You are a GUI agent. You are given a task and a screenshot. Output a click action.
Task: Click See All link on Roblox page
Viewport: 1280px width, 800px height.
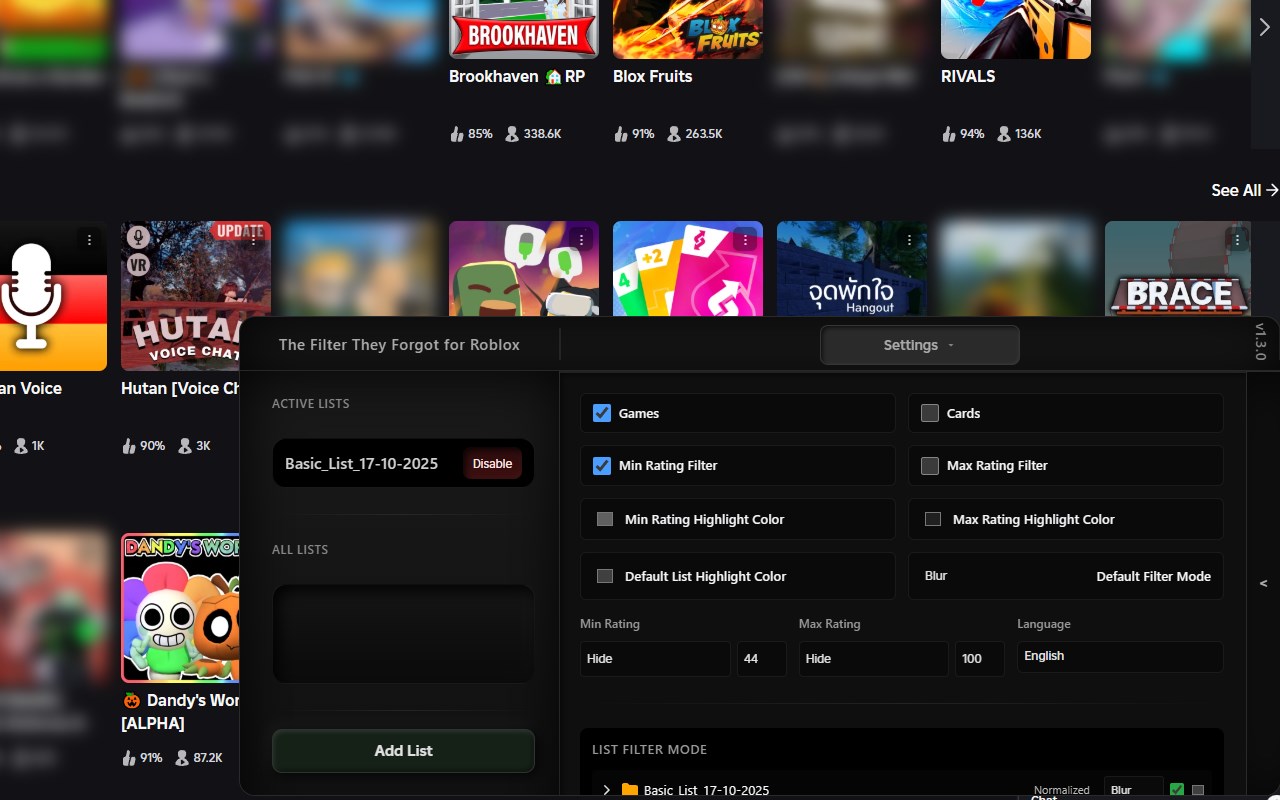point(1244,190)
